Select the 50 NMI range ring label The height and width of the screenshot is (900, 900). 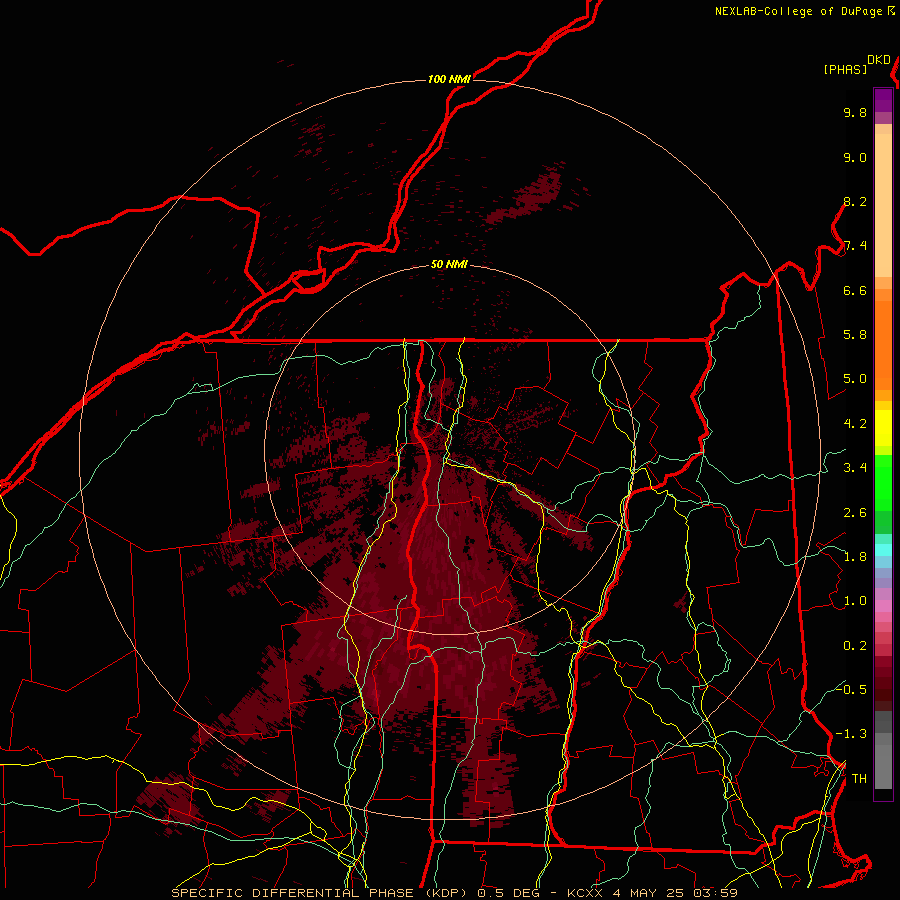click(449, 265)
